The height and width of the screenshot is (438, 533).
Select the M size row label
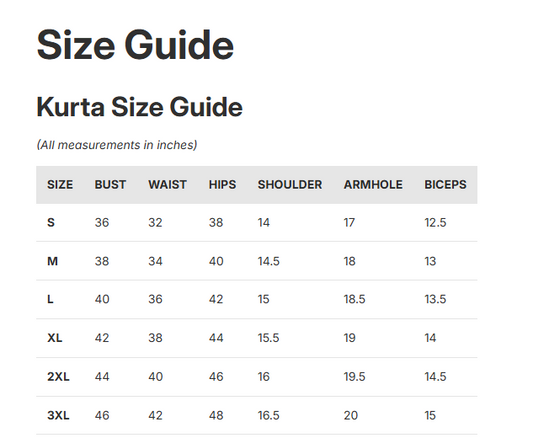click(x=52, y=261)
